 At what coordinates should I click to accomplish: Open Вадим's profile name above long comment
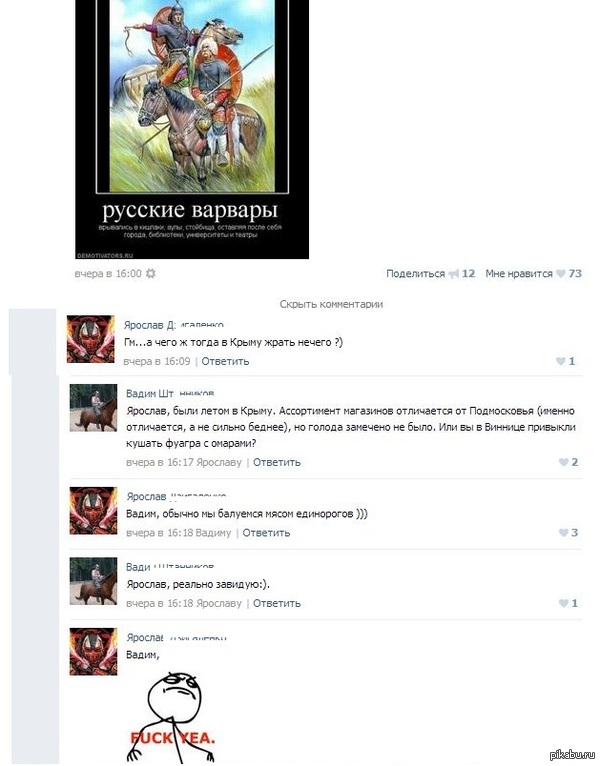pyautogui.click(x=170, y=393)
